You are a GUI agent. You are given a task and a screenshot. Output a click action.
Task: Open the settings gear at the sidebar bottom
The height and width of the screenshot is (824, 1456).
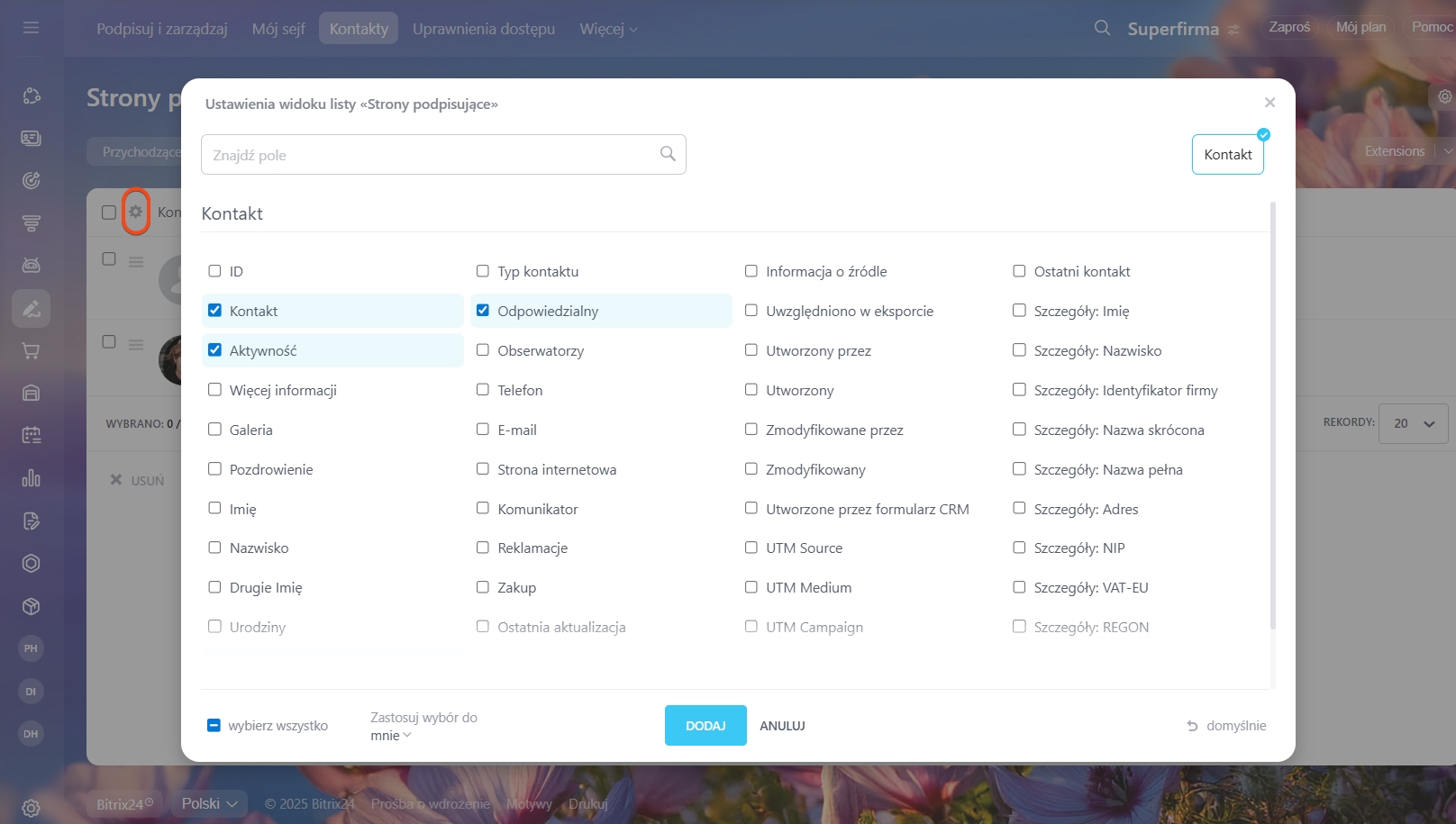tap(31, 808)
